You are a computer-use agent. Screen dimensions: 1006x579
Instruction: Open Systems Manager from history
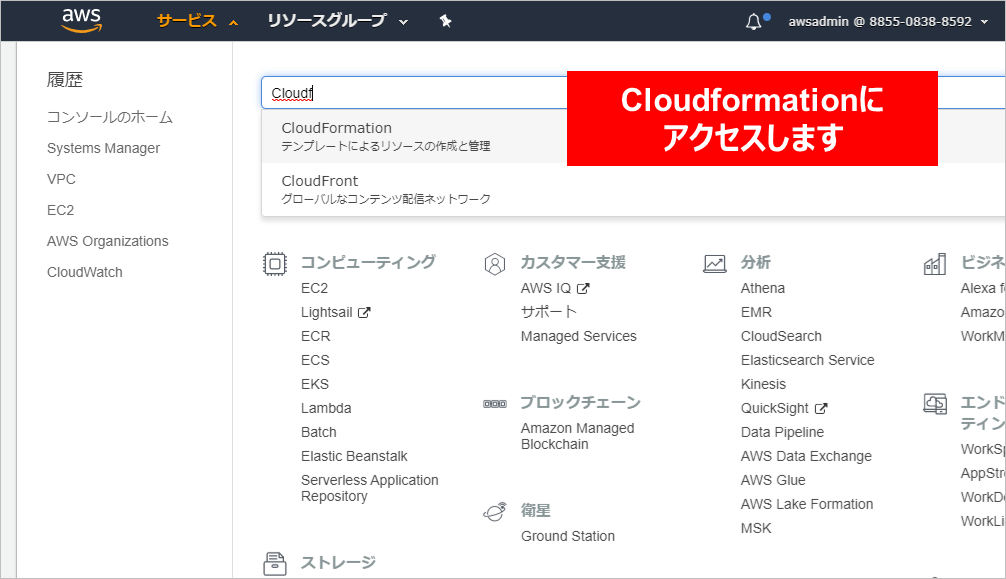103,148
